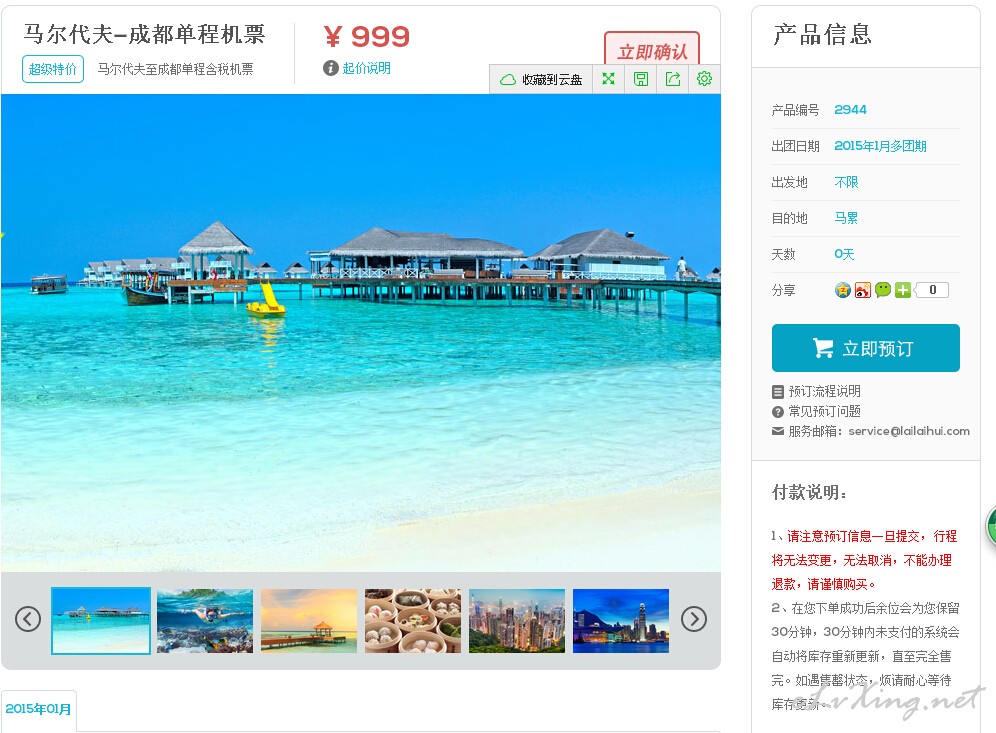The image size is (996, 733).
Task: Select the sunset pier thumbnail
Action: [309, 621]
